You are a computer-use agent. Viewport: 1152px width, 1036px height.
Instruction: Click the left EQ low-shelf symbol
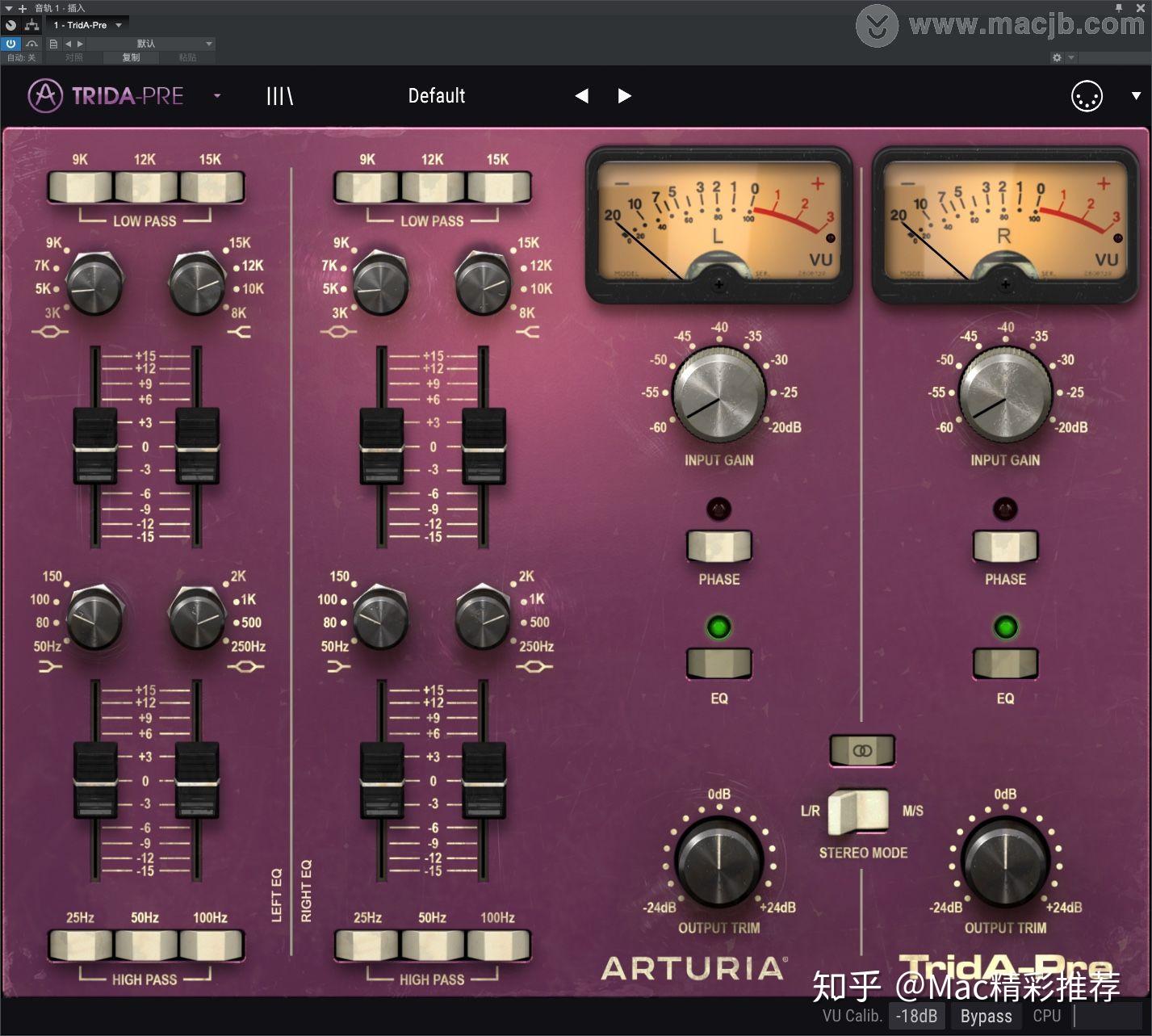click(50, 666)
